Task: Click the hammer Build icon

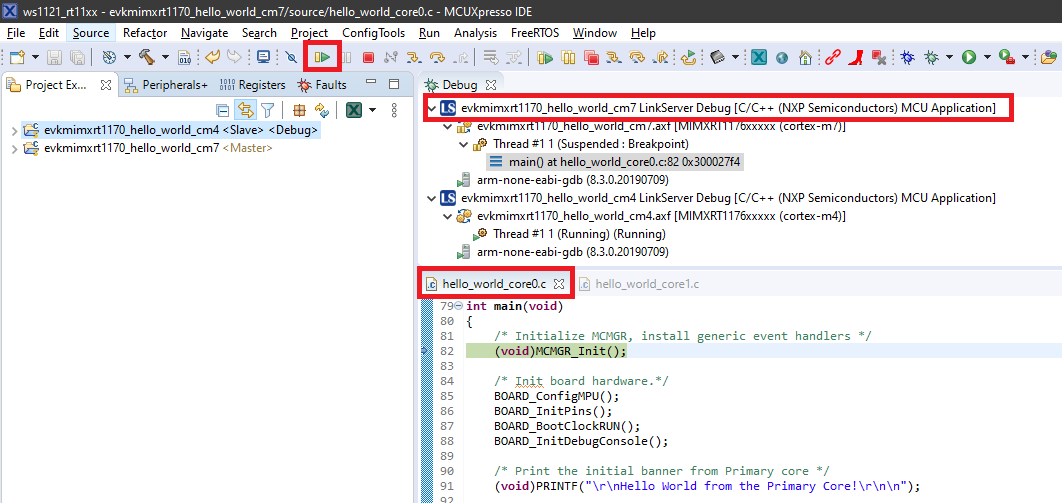Action: tap(146, 58)
